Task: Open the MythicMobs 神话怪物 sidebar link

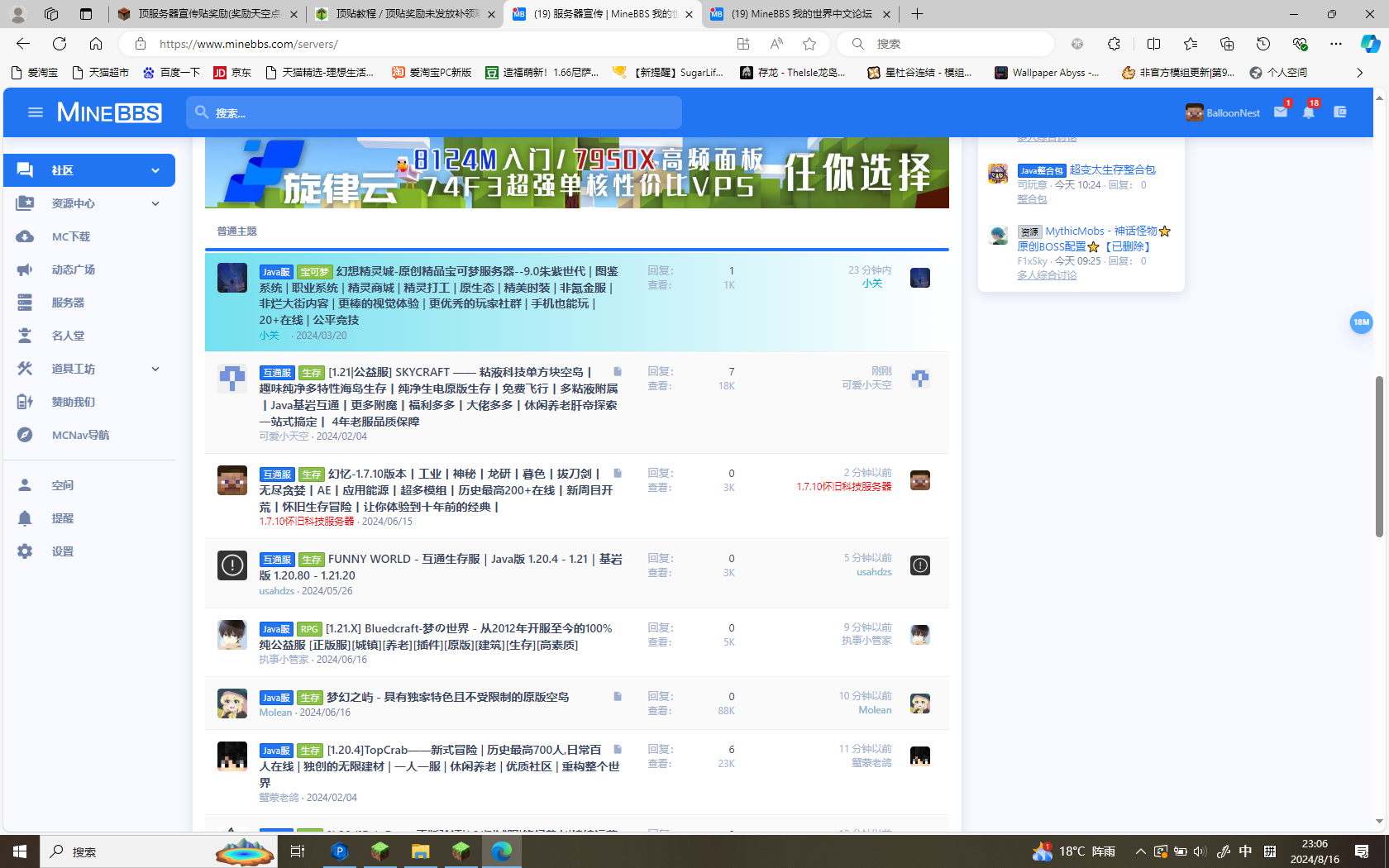Action: point(1095,239)
